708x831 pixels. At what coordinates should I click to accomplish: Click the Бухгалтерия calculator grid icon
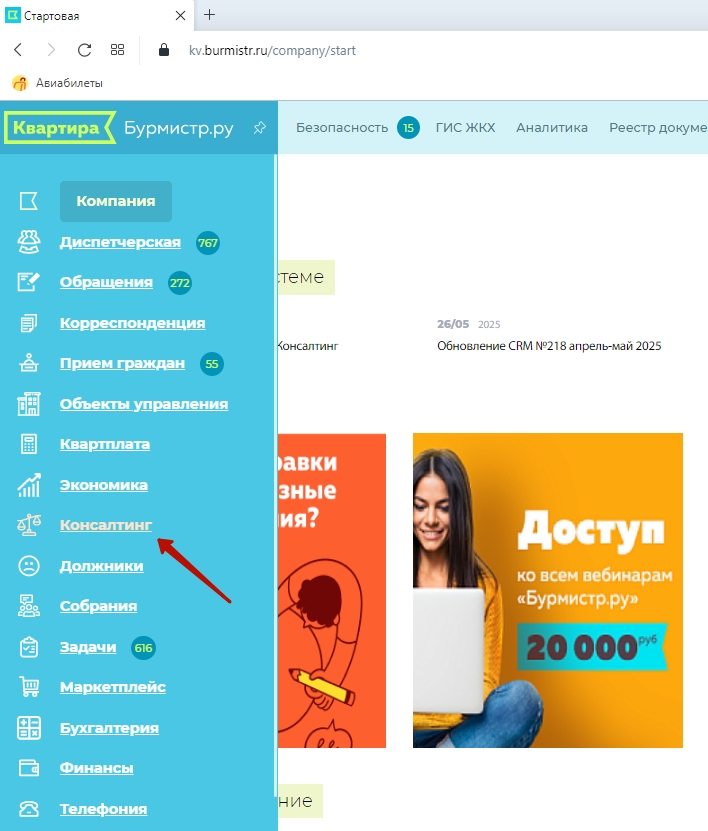29,728
